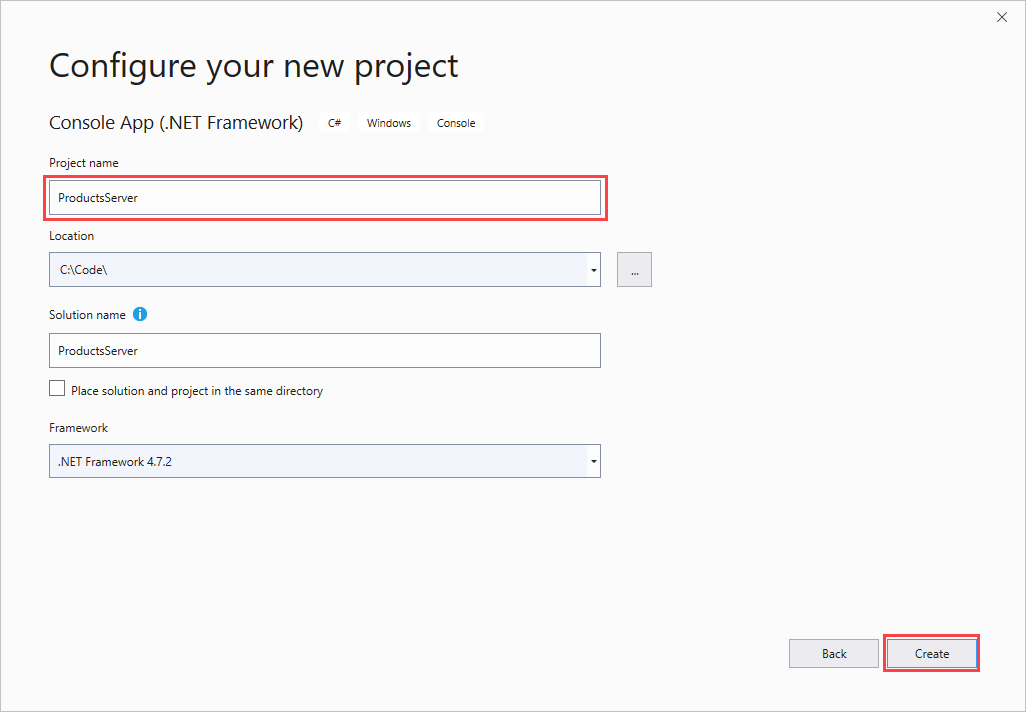Viewport: 1026px width, 712px height.
Task: Enable placing solution and project in same directory
Action: pos(57,387)
